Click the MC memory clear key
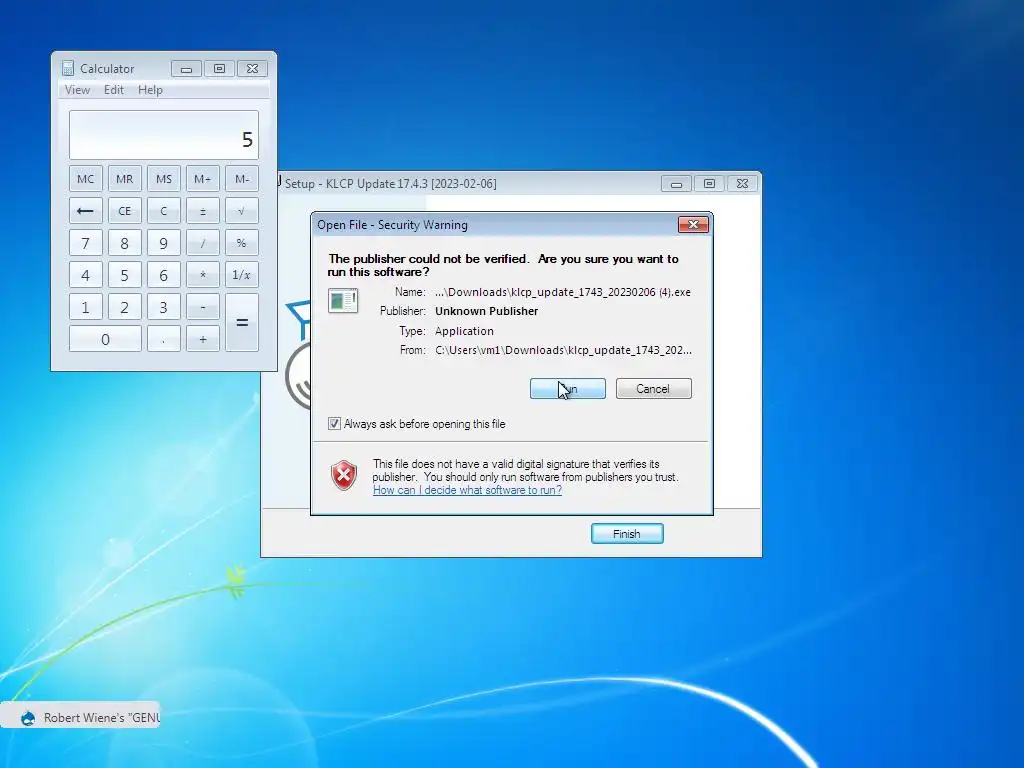 click(86, 179)
